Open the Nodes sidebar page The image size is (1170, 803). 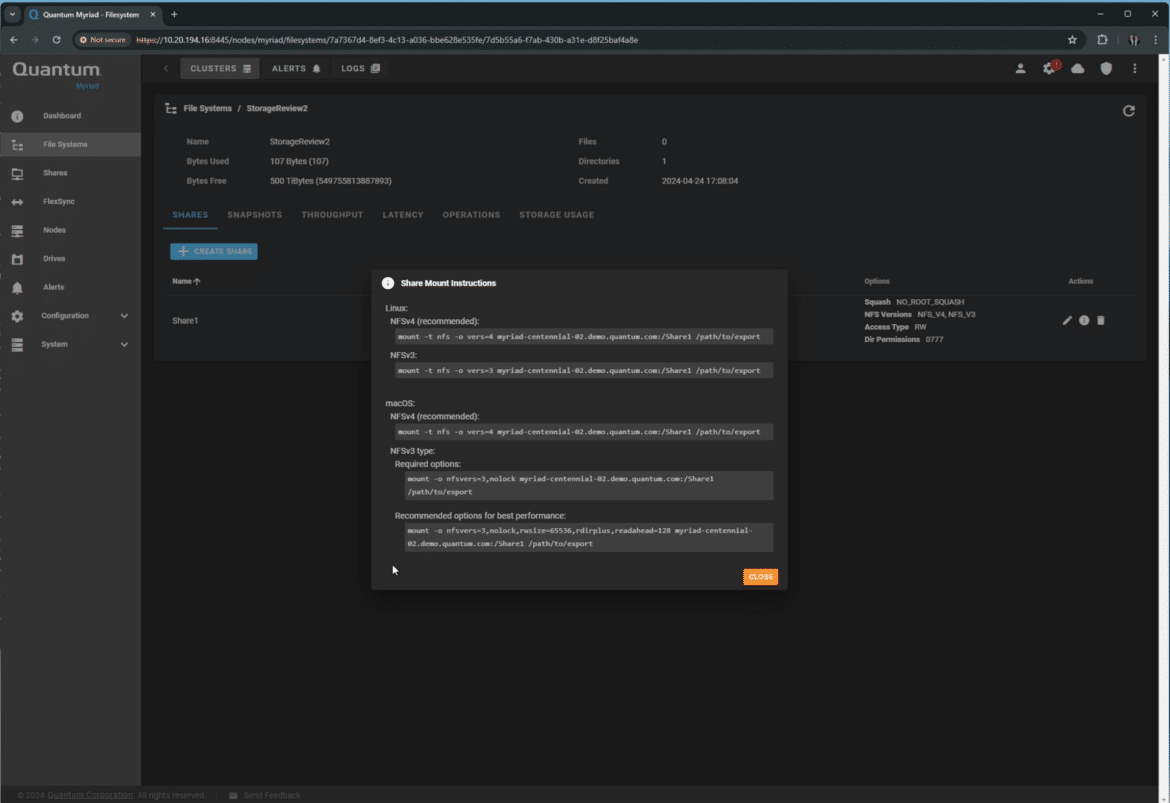coord(70,230)
